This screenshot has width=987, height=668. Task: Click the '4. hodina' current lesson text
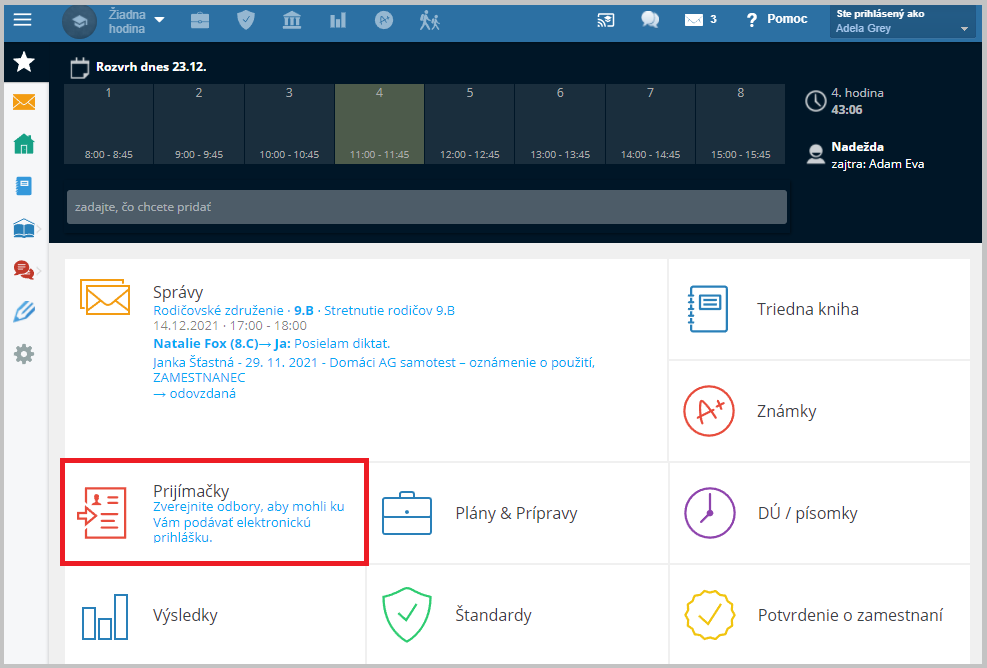coord(857,93)
